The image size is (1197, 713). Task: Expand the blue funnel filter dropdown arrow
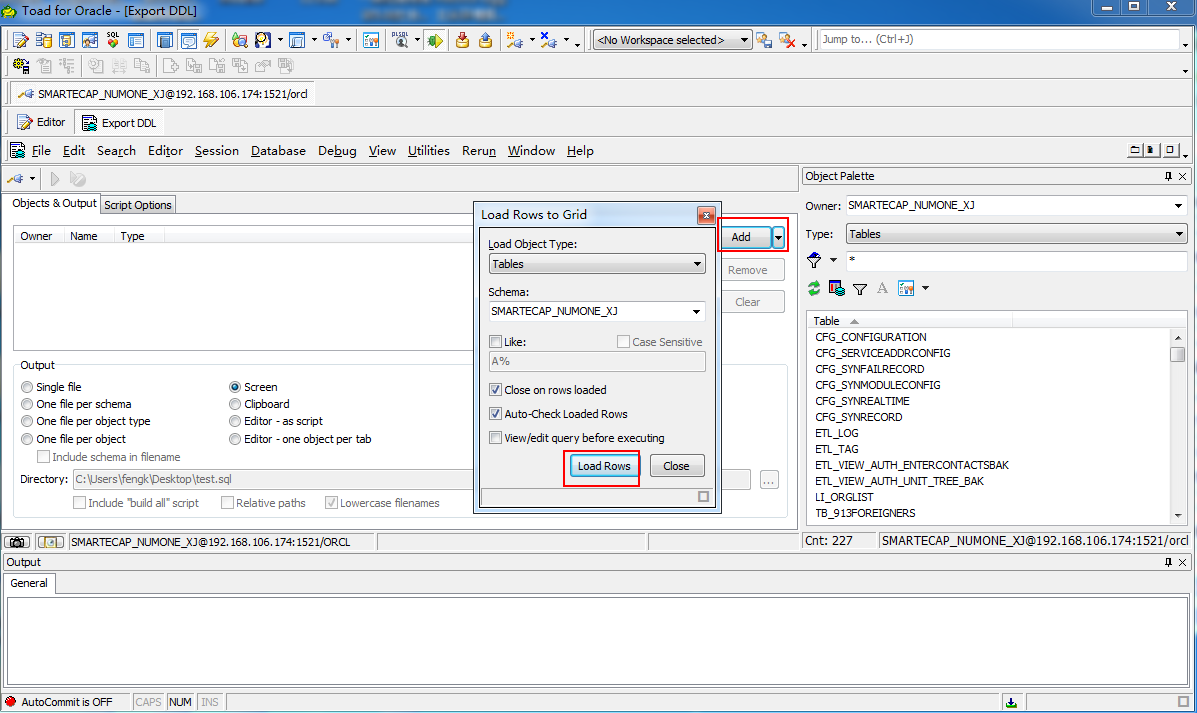[833, 260]
